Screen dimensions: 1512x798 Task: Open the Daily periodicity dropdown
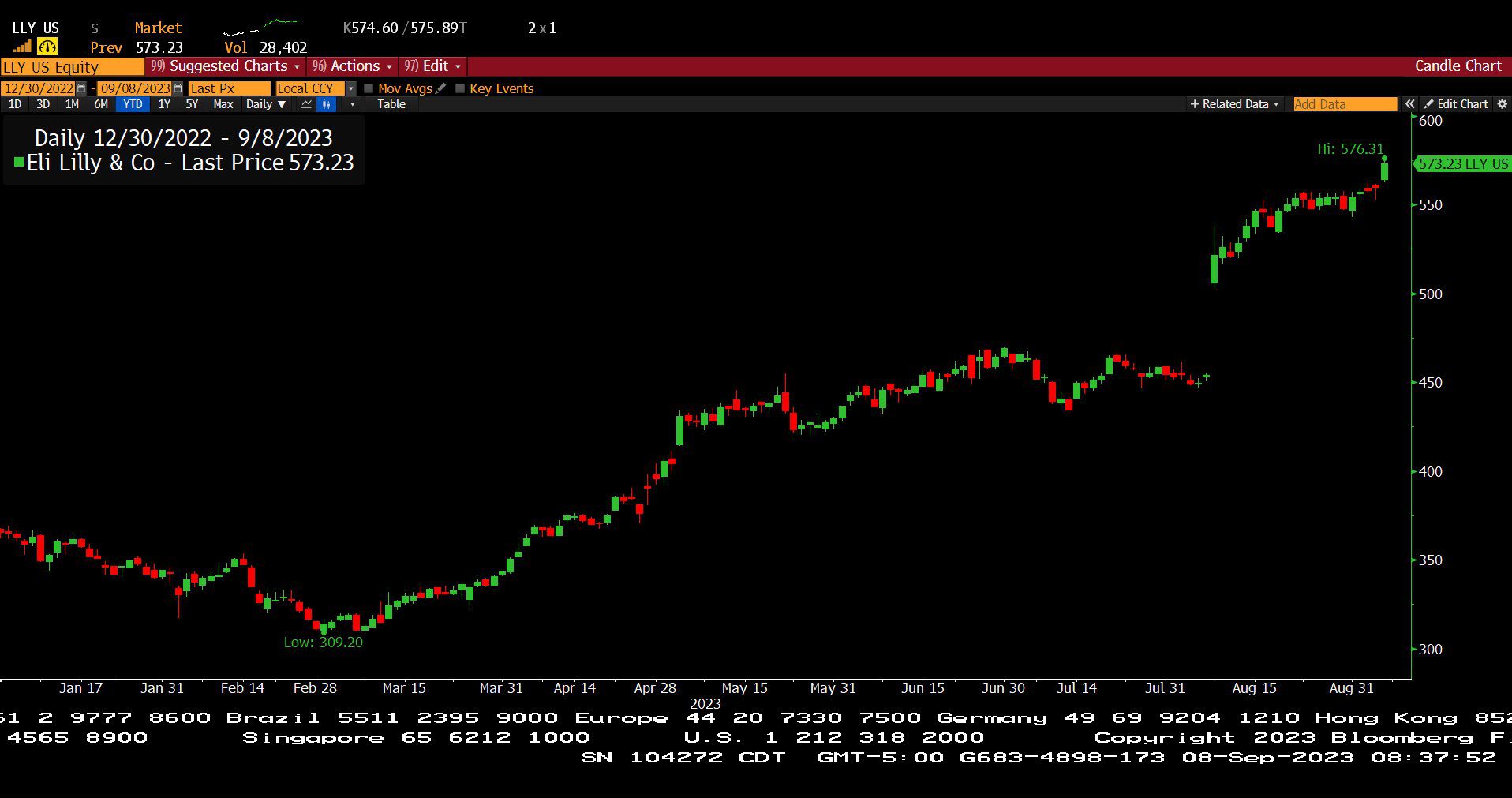pyautogui.click(x=266, y=104)
